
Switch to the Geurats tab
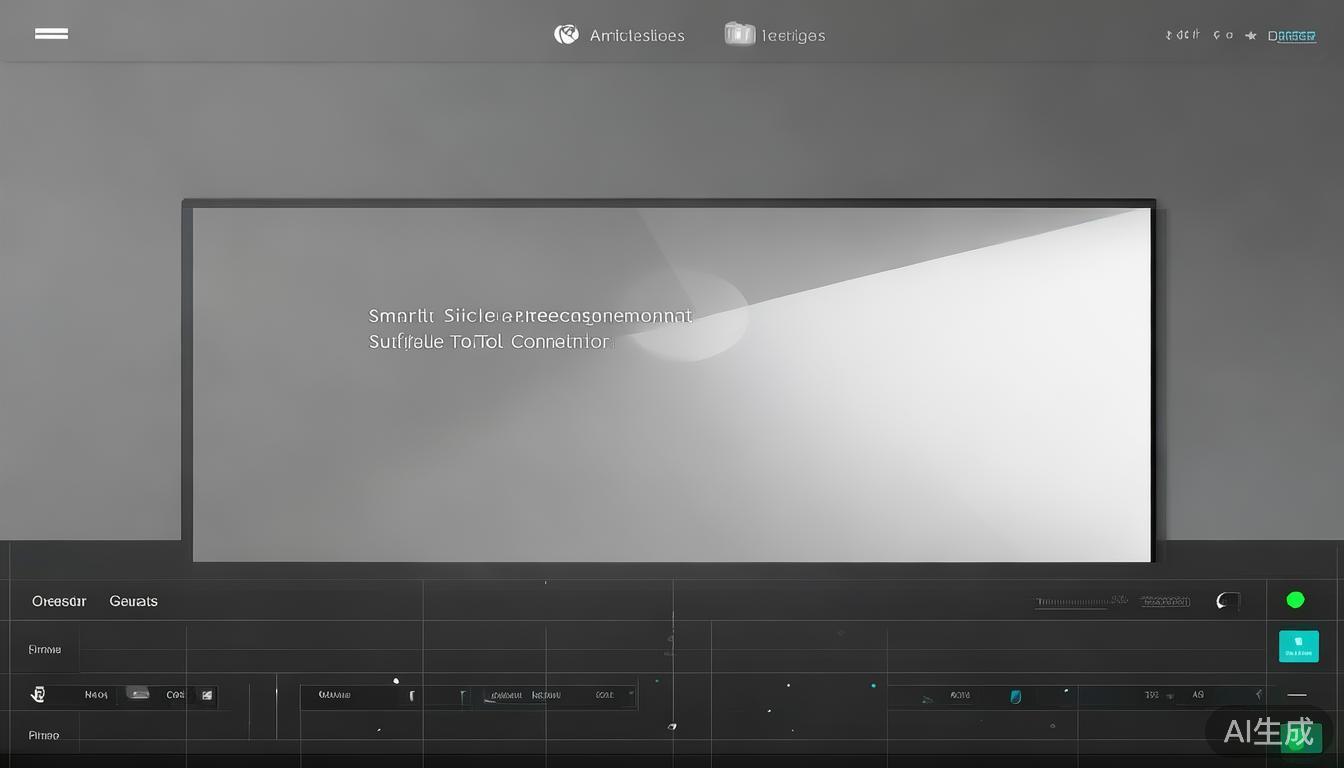click(133, 601)
